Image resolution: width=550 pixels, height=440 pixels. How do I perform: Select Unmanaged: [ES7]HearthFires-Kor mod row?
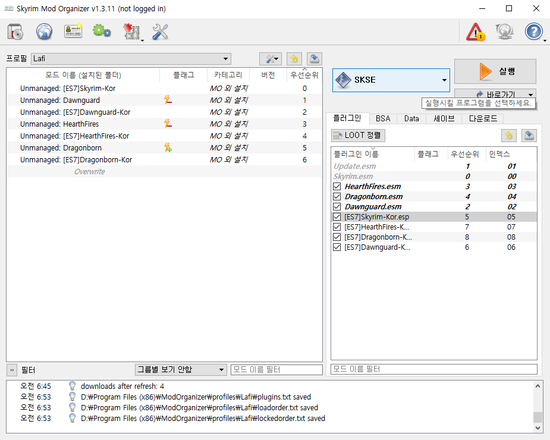pyautogui.click(x=164, y=136)
